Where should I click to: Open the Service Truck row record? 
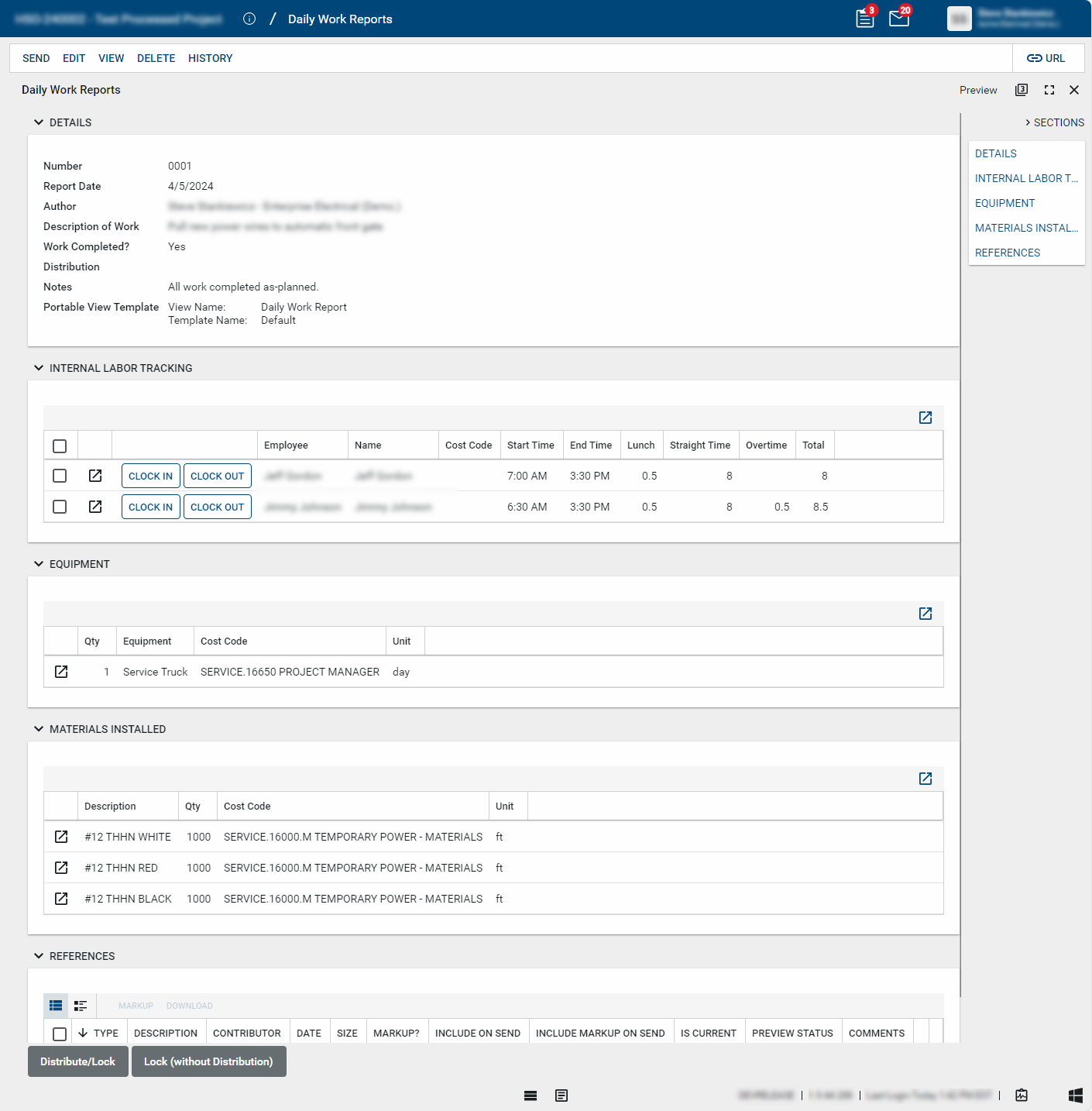point(61,672)
